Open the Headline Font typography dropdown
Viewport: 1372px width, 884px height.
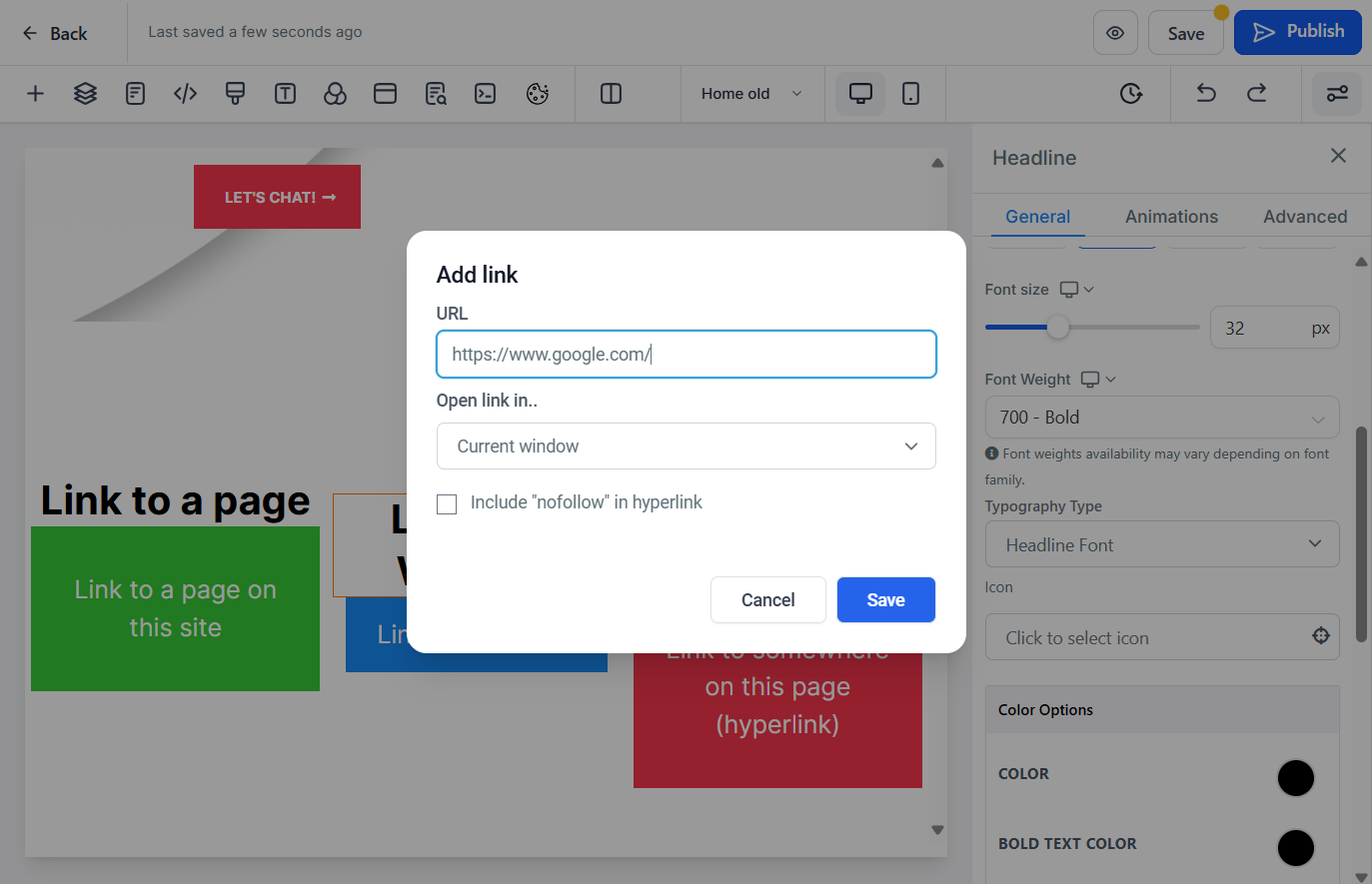coord(1162,544)
